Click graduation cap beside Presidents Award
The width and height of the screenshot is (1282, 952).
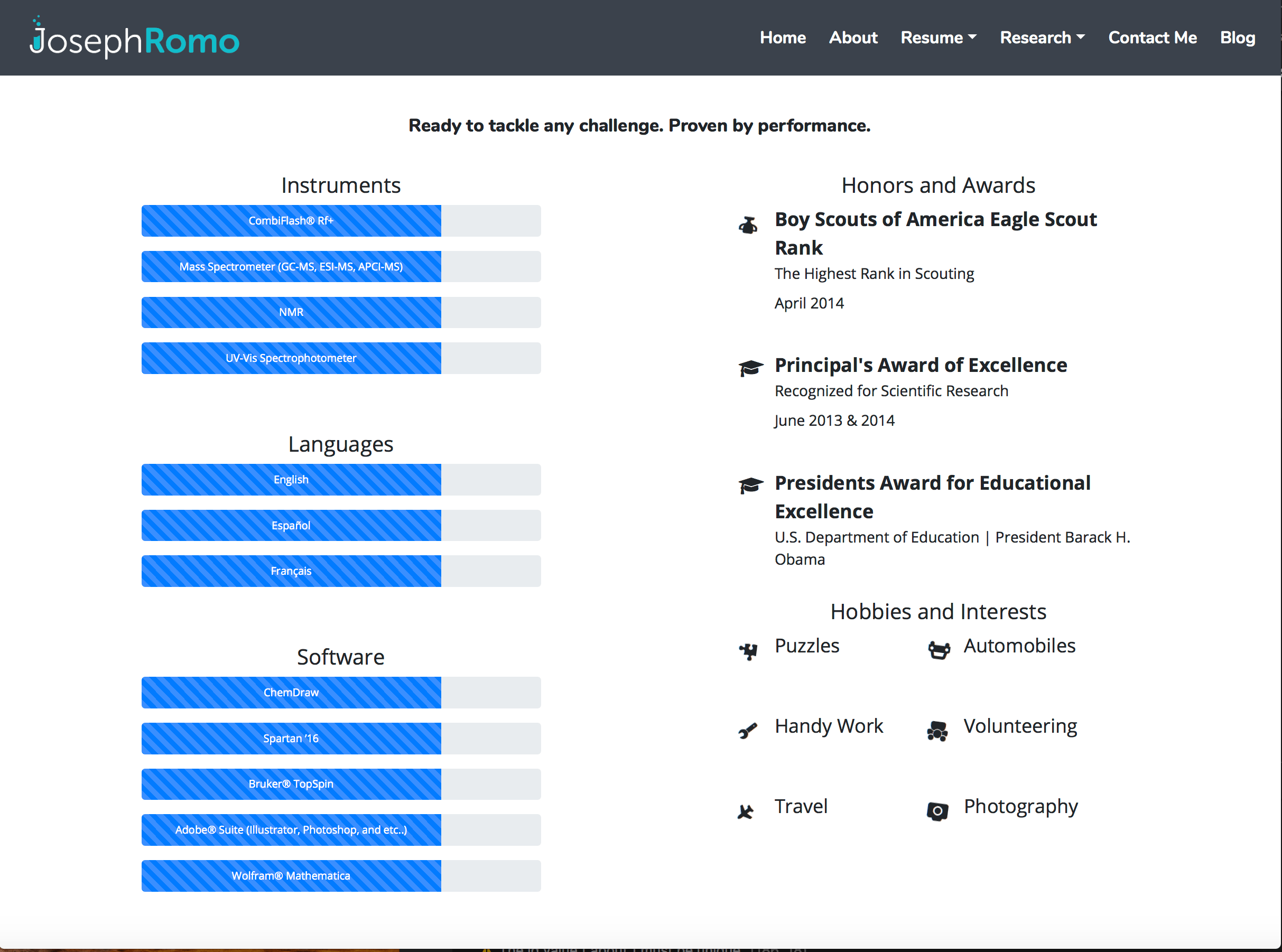coord(750,485)
